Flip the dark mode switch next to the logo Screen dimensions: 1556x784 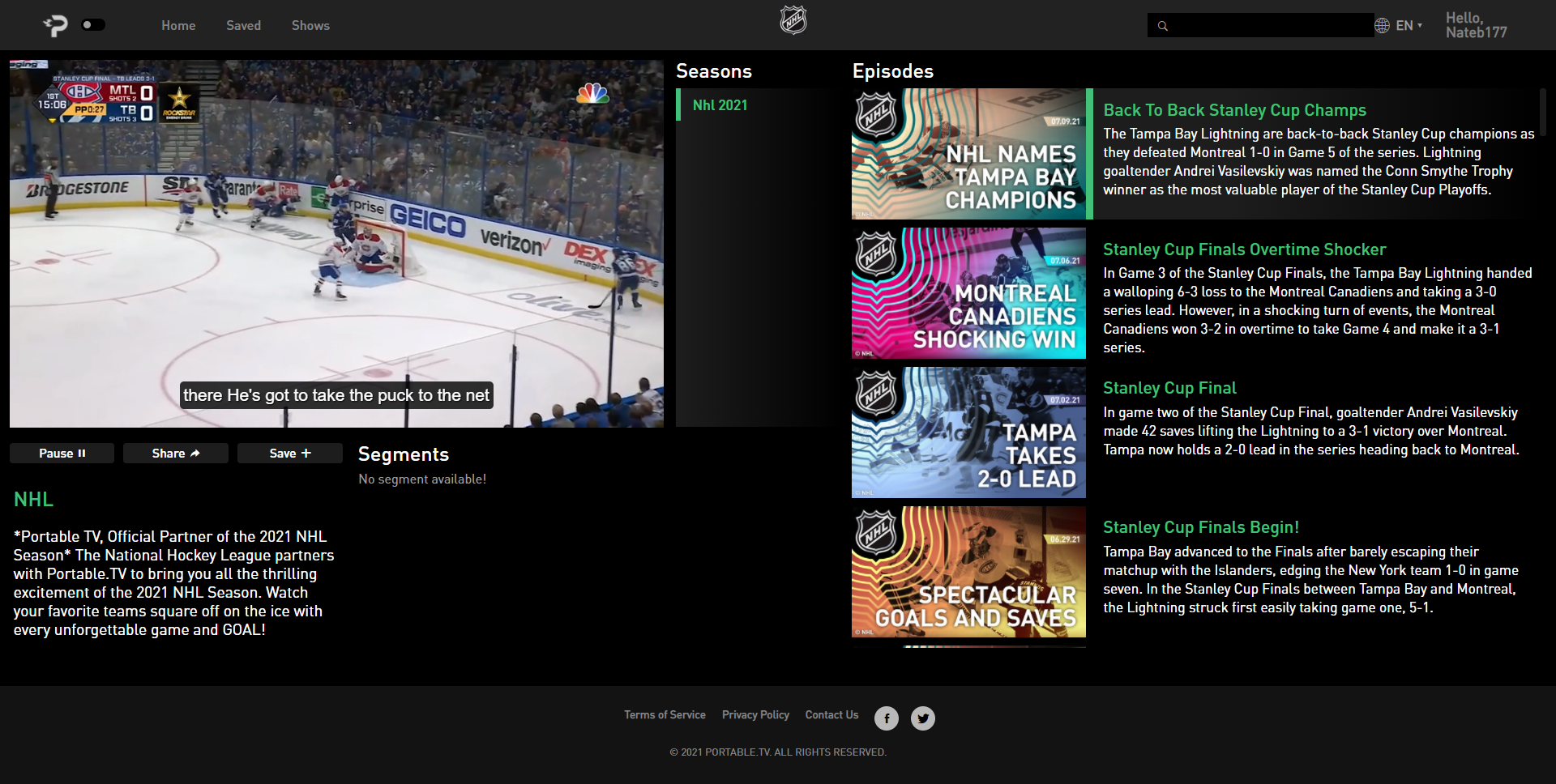[x=93, y=24]
